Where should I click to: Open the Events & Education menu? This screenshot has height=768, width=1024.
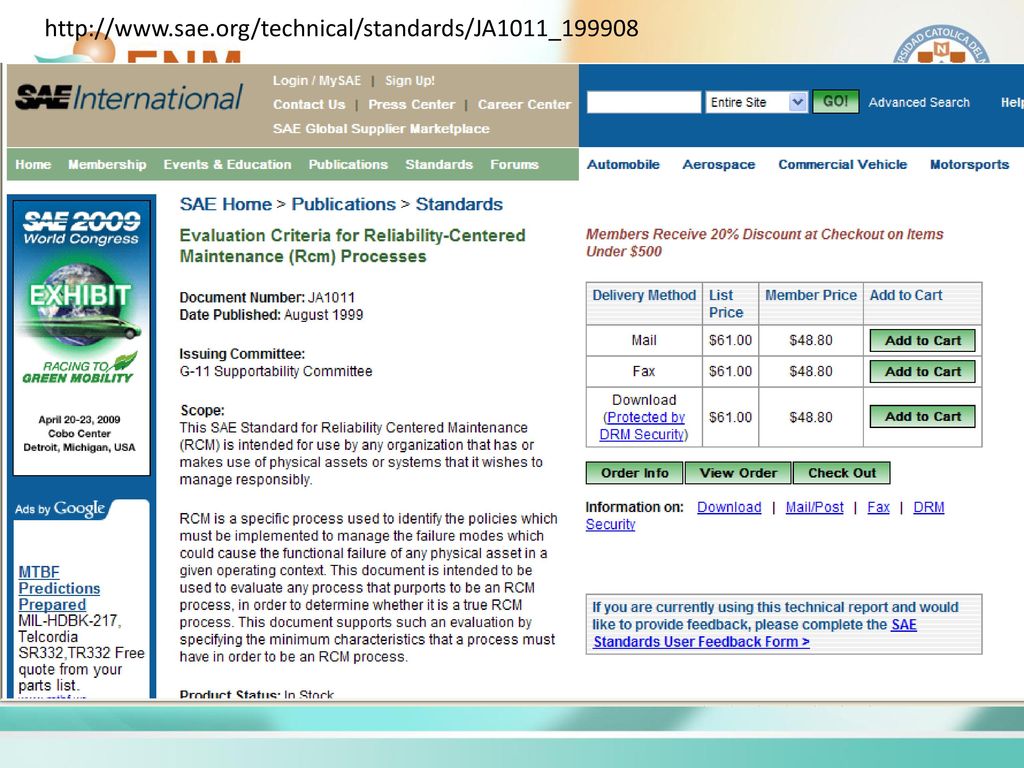coord(227,165)
